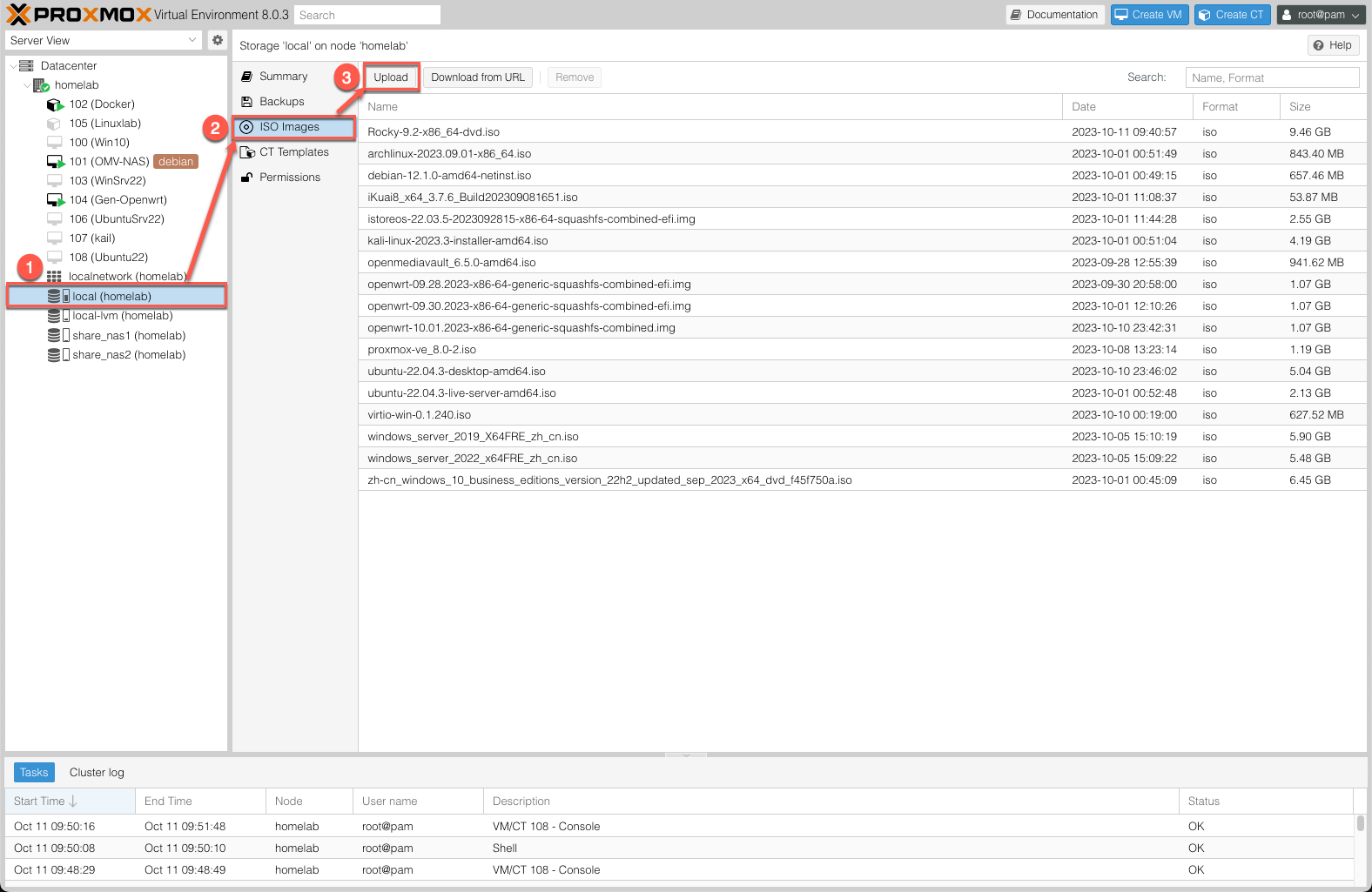Open the Permissions section
The width and height of the screenshot is (1372, 892).
294,178
